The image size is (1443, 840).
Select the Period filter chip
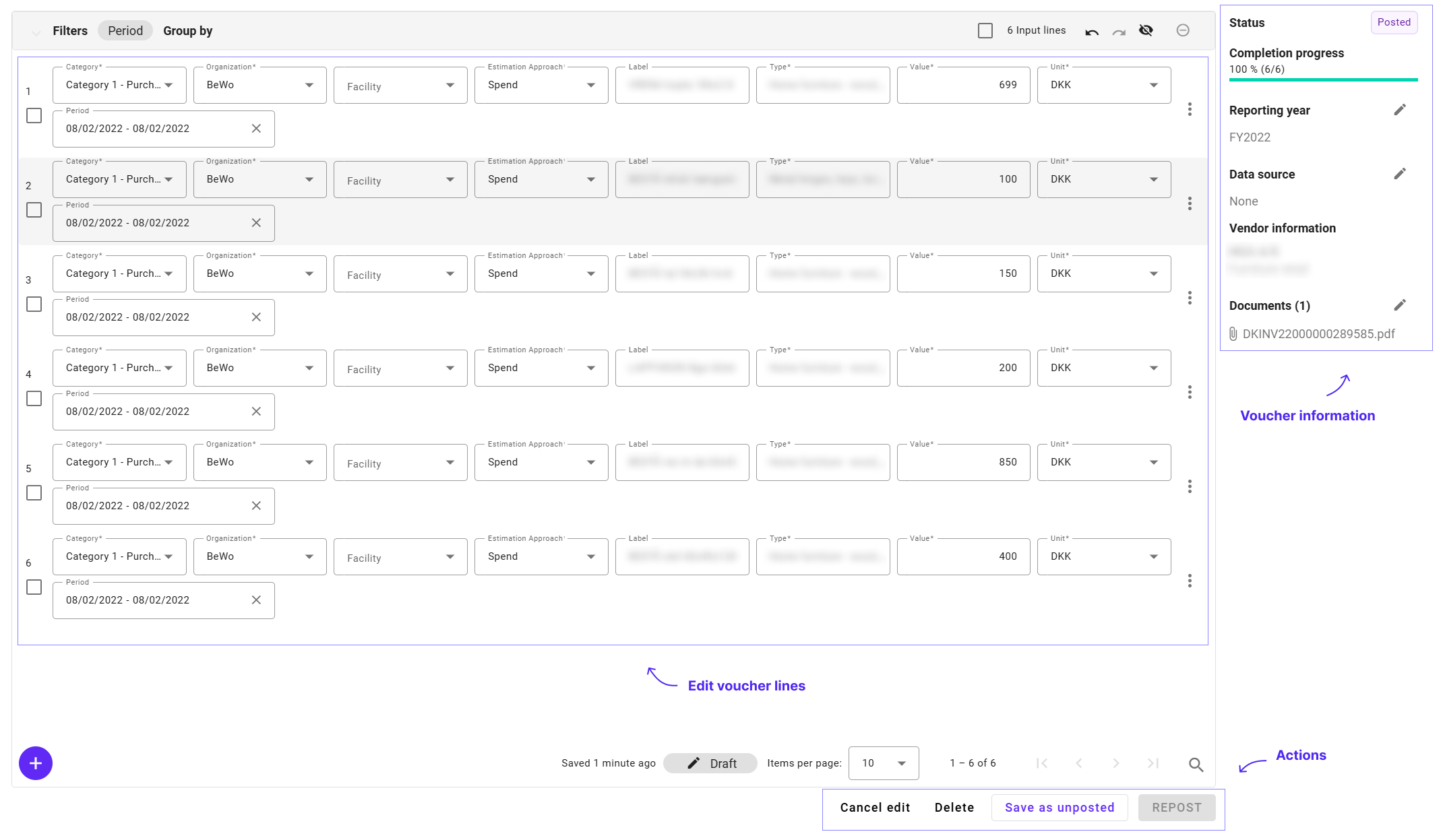coord(125,31)
